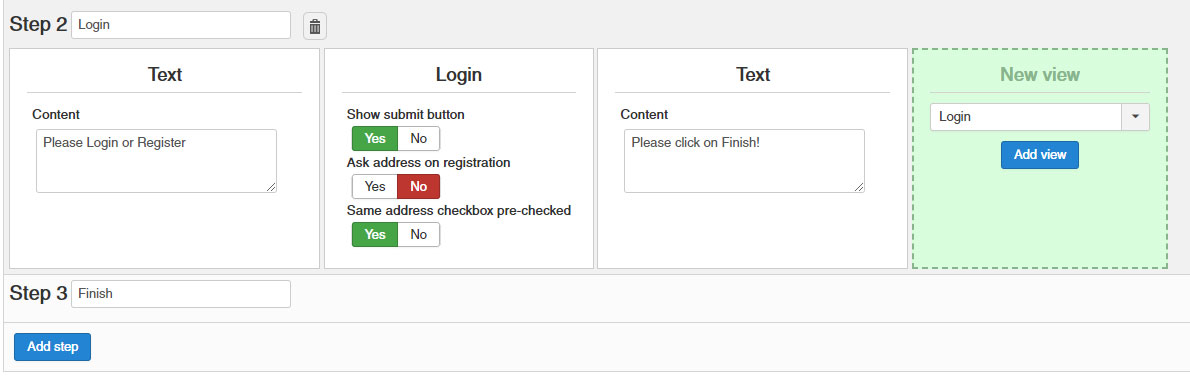Focus the Step 3 name field containing Finish
Screen dimensions: 1190x378
[181, 294]
